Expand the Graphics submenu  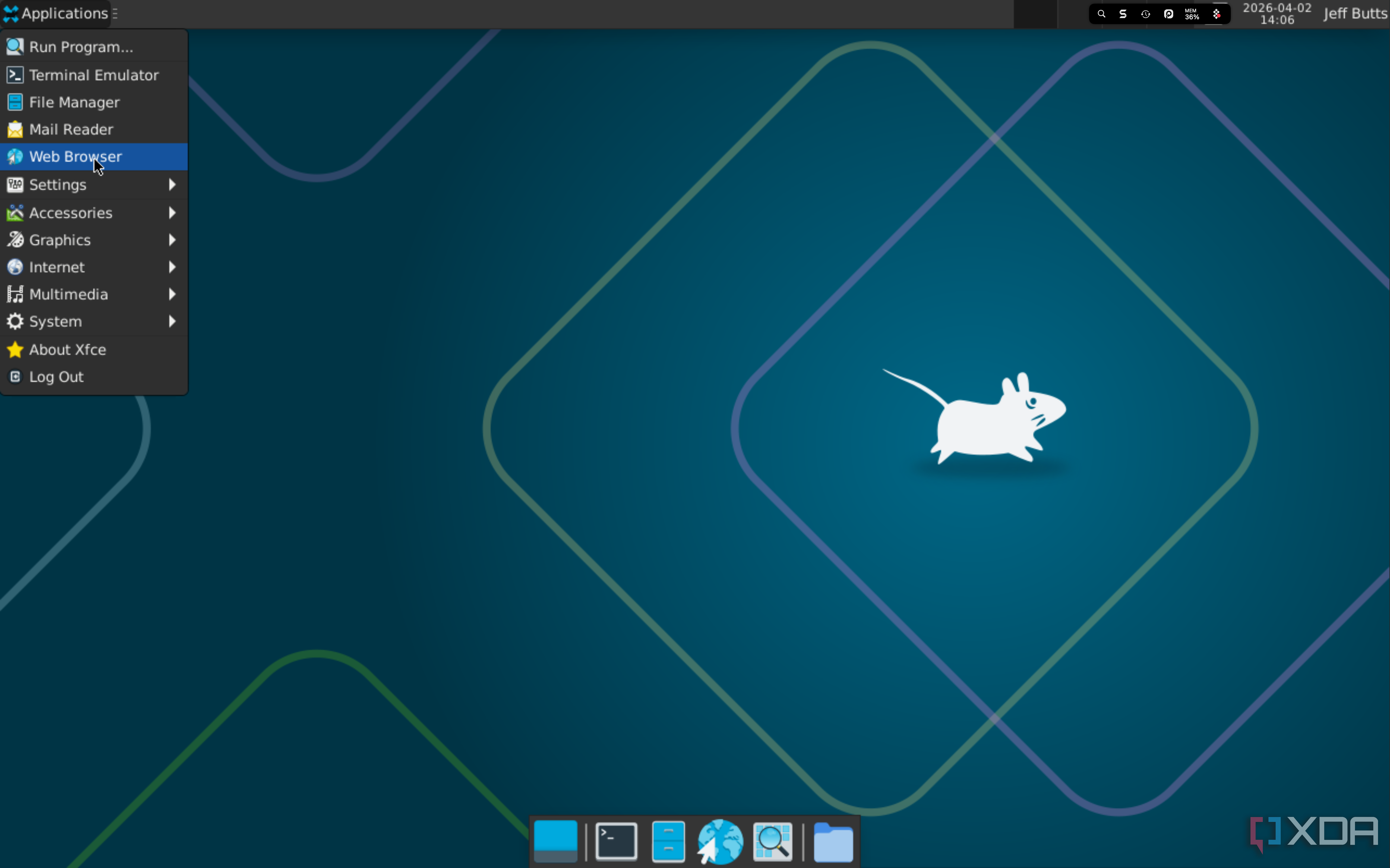(94, 240)
